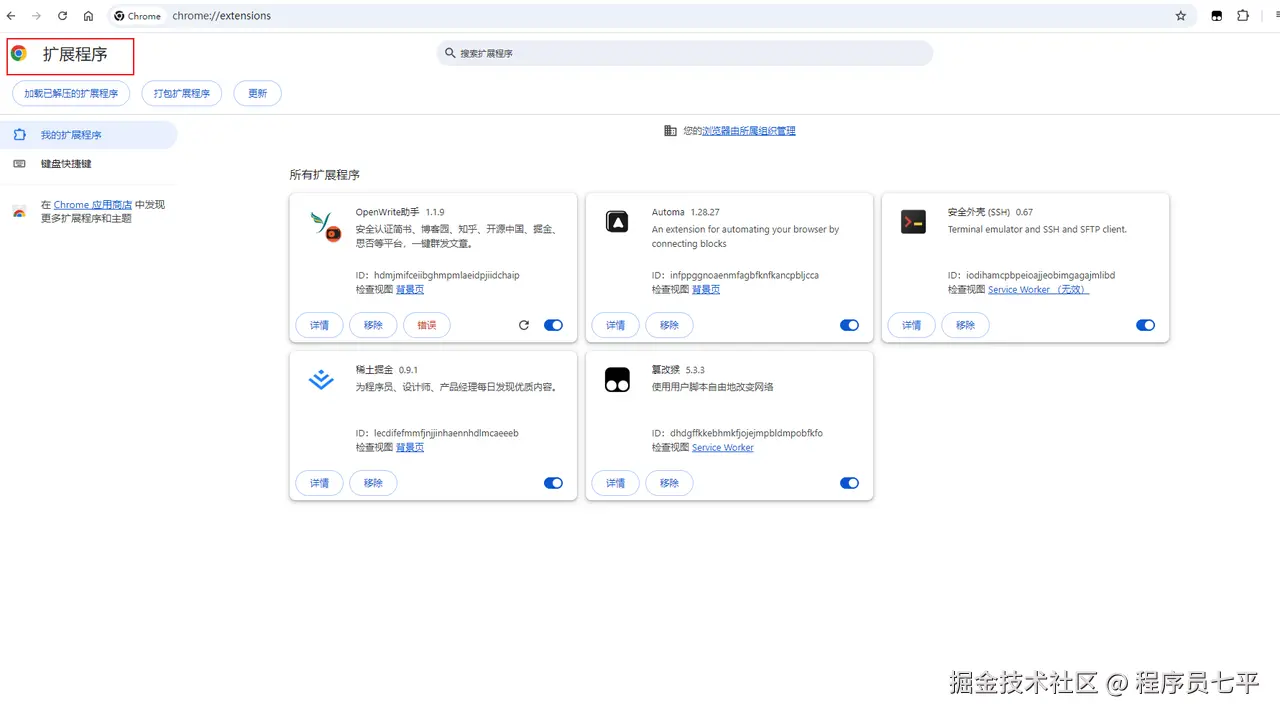Open the extensions puzzle-piece menu
1280x717 pixels.
[x=1243, y=16]
